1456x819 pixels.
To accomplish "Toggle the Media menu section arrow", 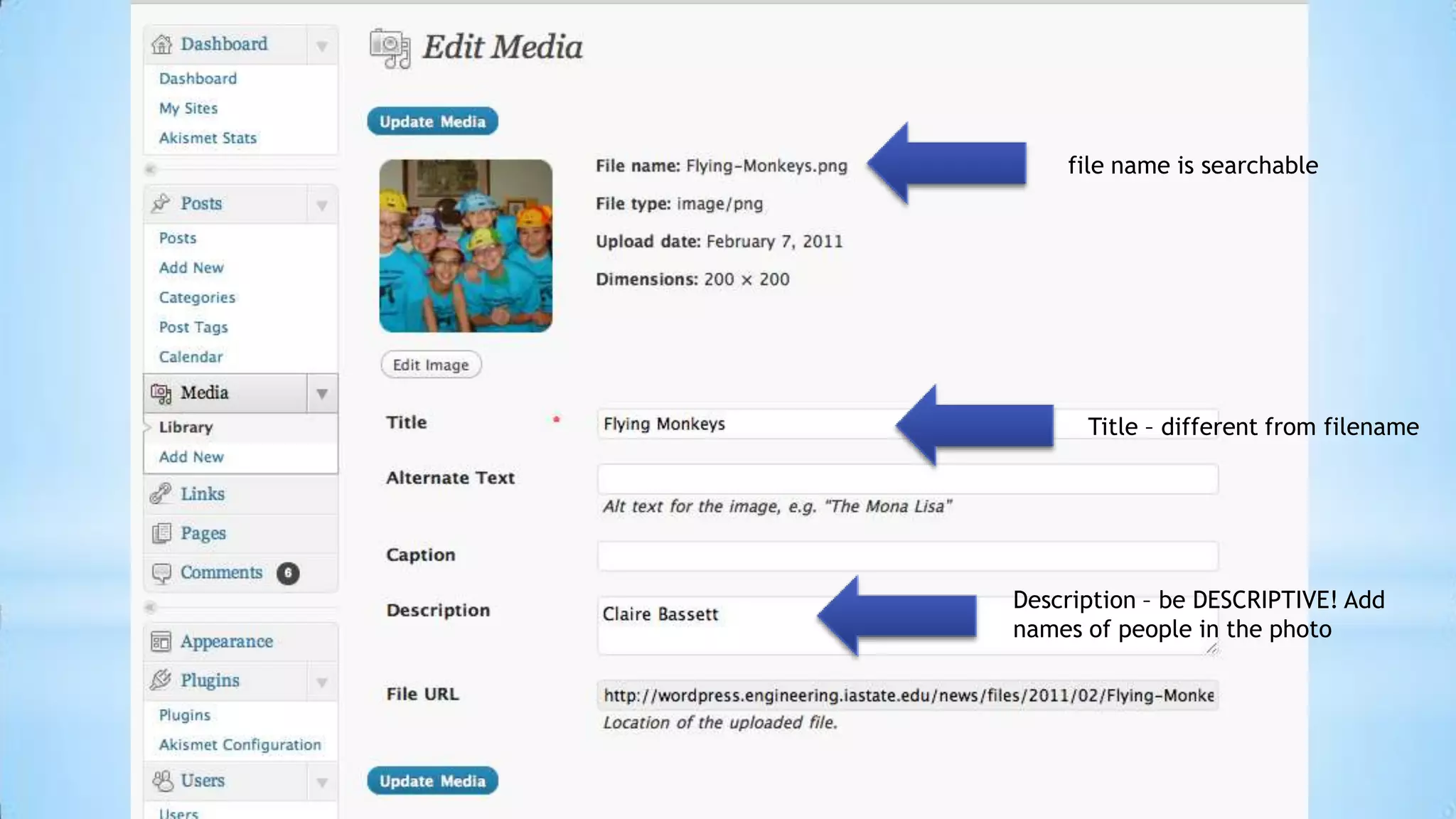I will tap(322, 393).
